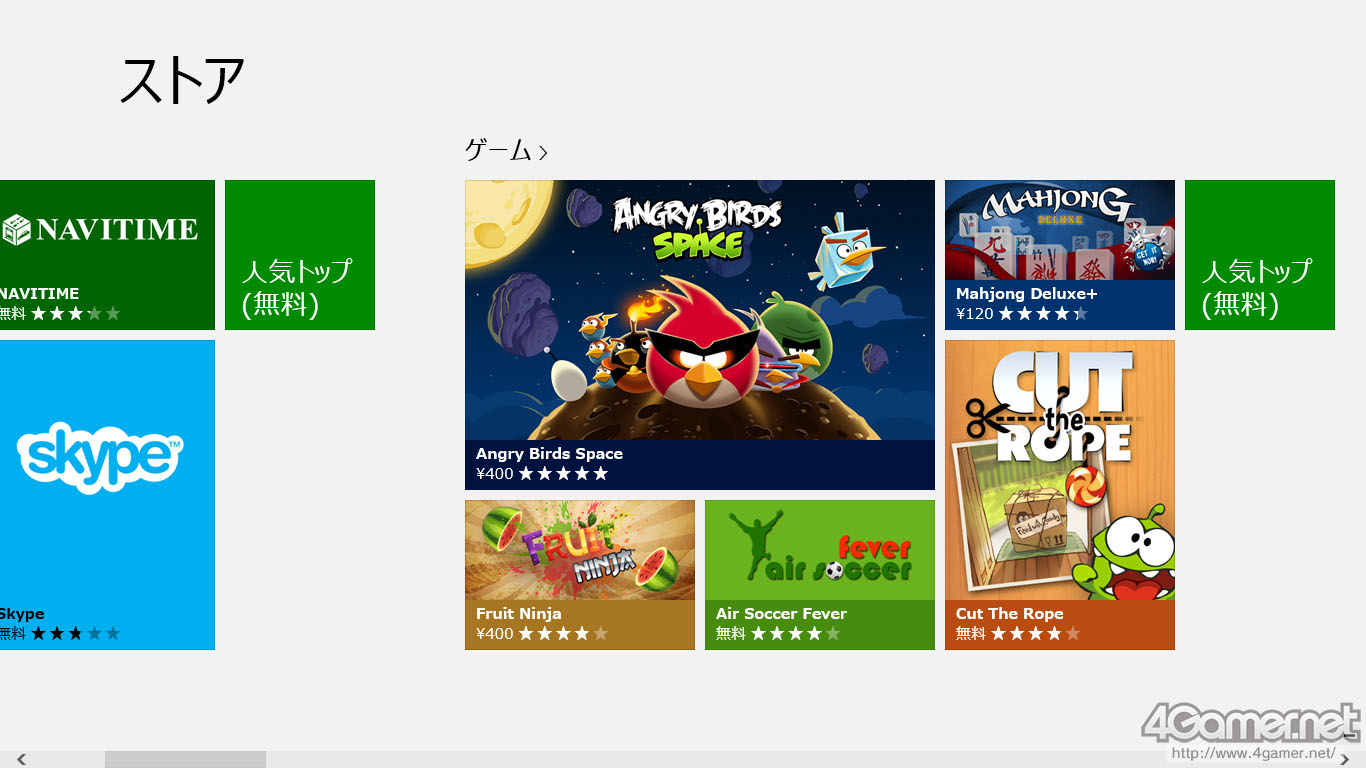The height and width of the screenshot is (768, 1366).
Task: Open 人気トップ (無料) tile beside NAVITIME
Action: (x=300, y=255)
